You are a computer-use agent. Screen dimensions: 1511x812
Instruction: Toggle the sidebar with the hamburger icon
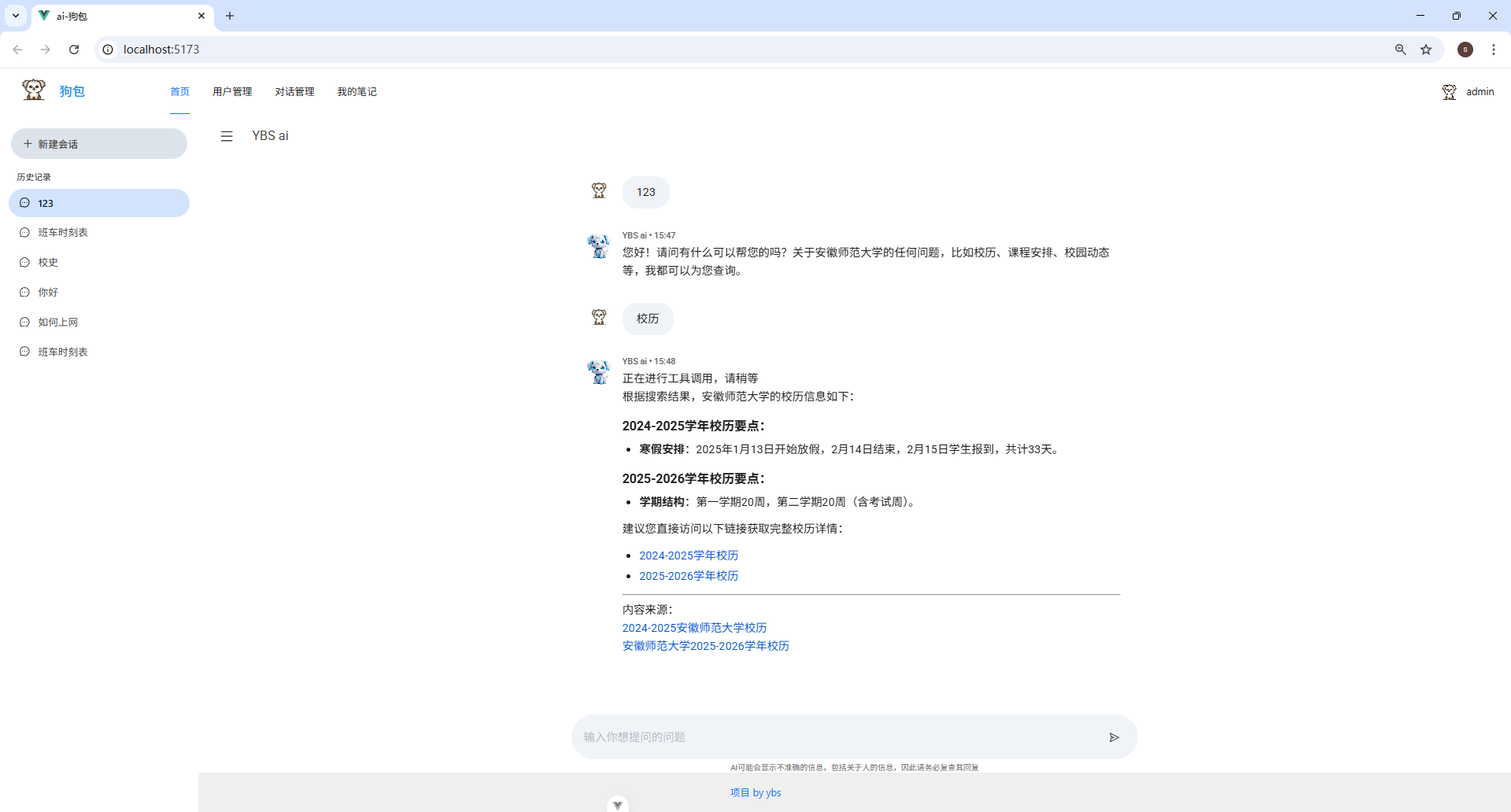tap(227, 135)
